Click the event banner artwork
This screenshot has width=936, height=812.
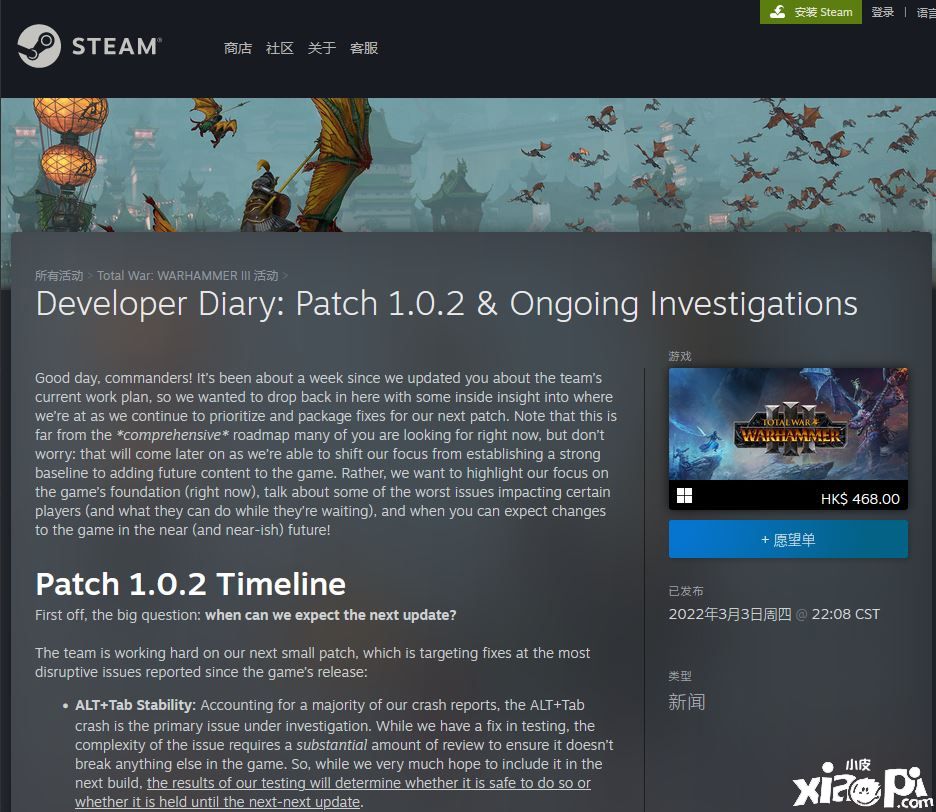(x=468, y=165)
